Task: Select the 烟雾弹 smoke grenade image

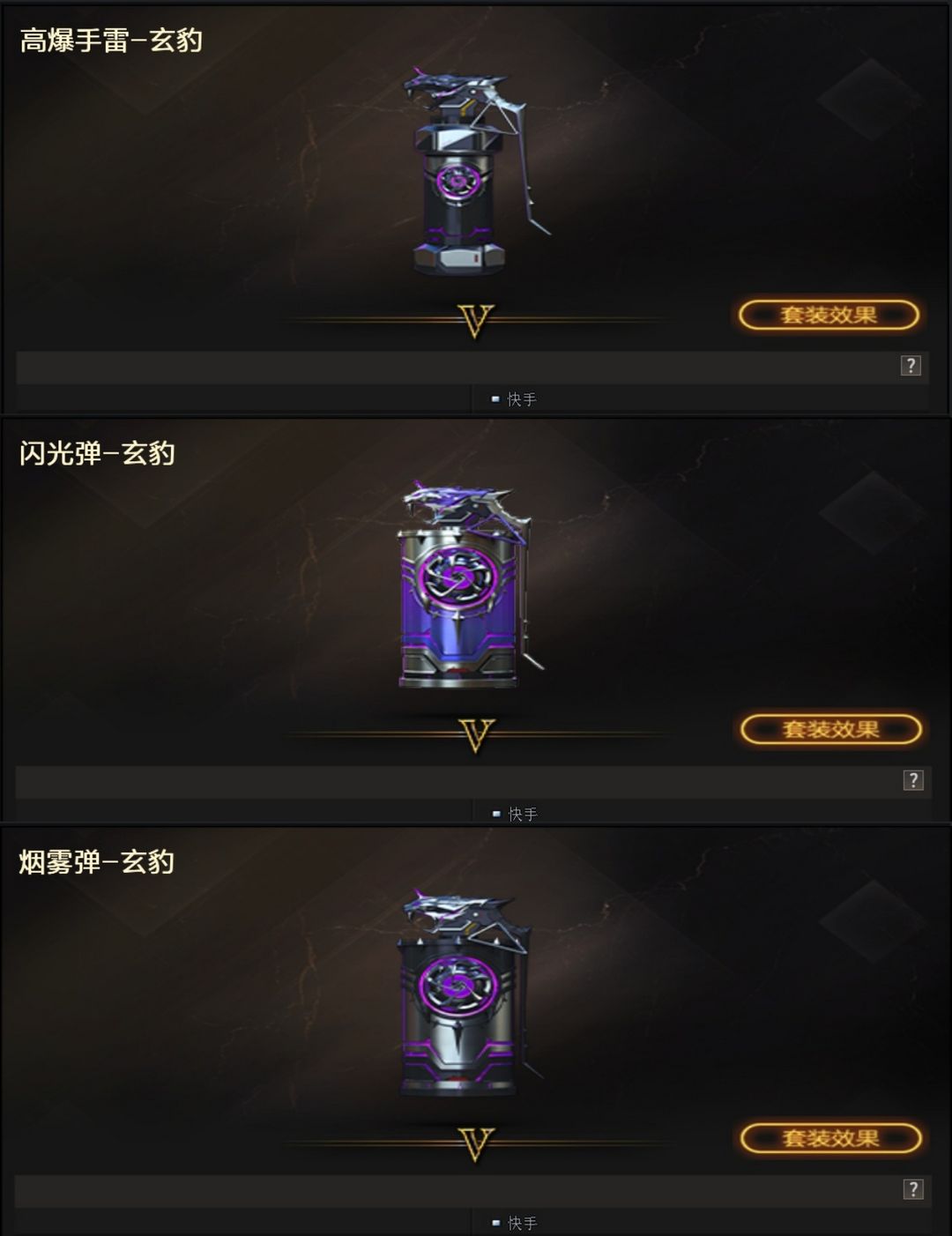Action: pyautogui.click(x=466, y=994)
